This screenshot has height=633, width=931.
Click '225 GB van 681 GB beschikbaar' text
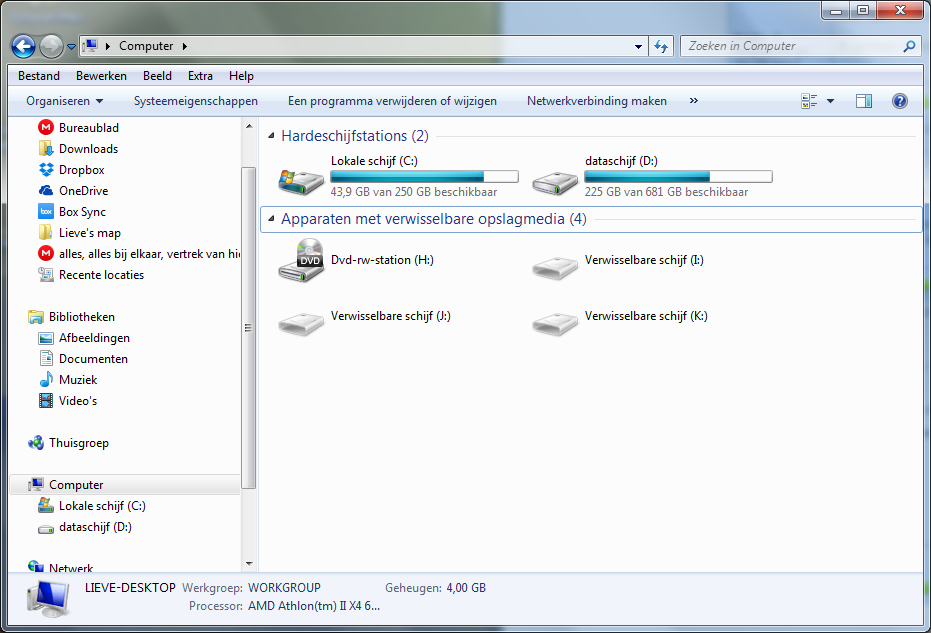coord(666,192)
